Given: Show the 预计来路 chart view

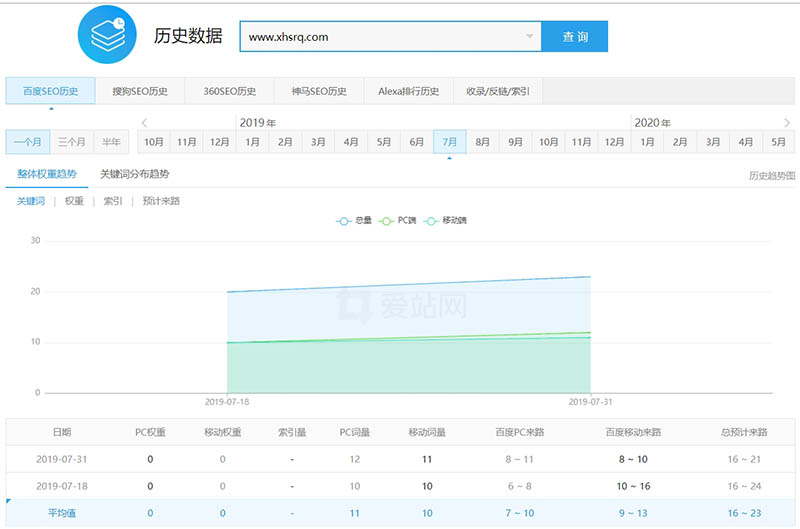Looking at the screenshot, I should coord(161,201).
